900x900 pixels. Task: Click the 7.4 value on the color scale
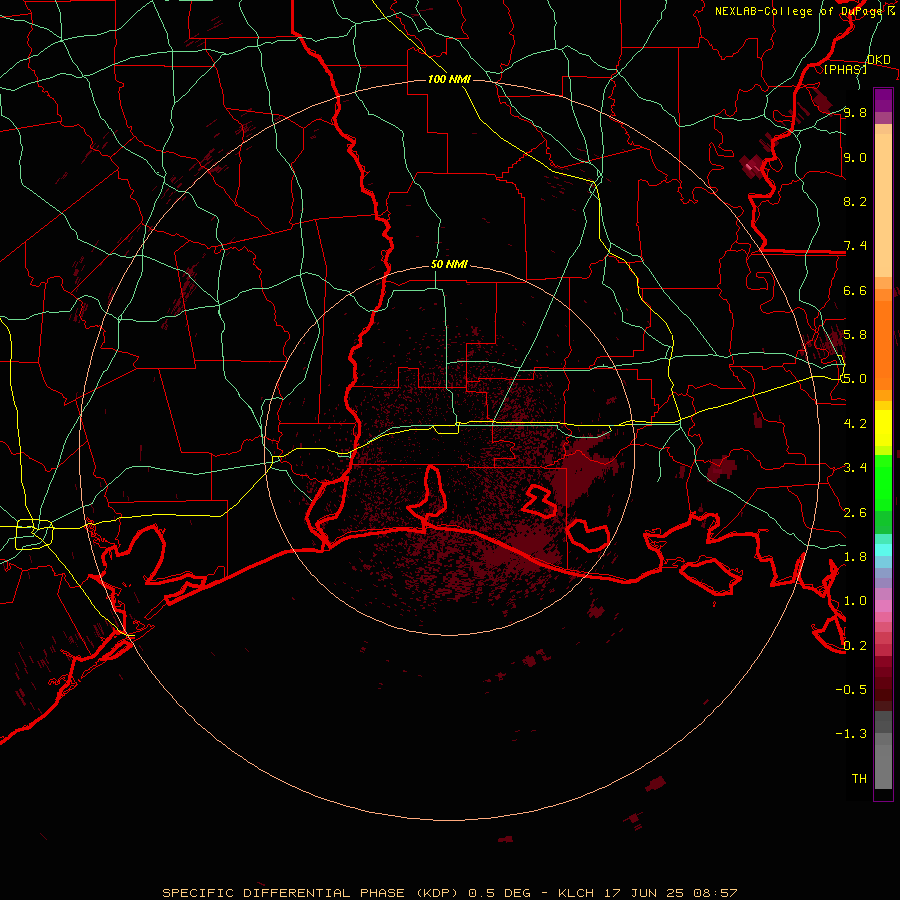855,246
